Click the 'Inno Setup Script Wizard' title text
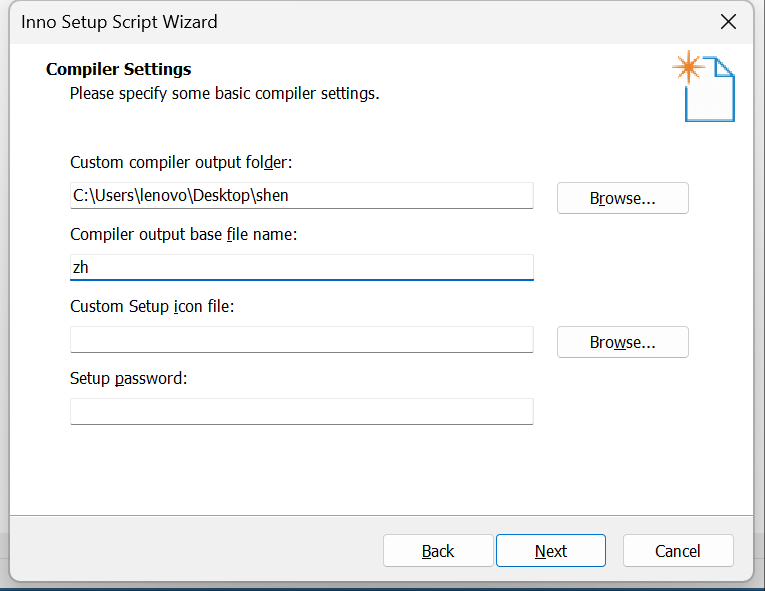Viewport: 765px width, 591px height. click(119, 22)
